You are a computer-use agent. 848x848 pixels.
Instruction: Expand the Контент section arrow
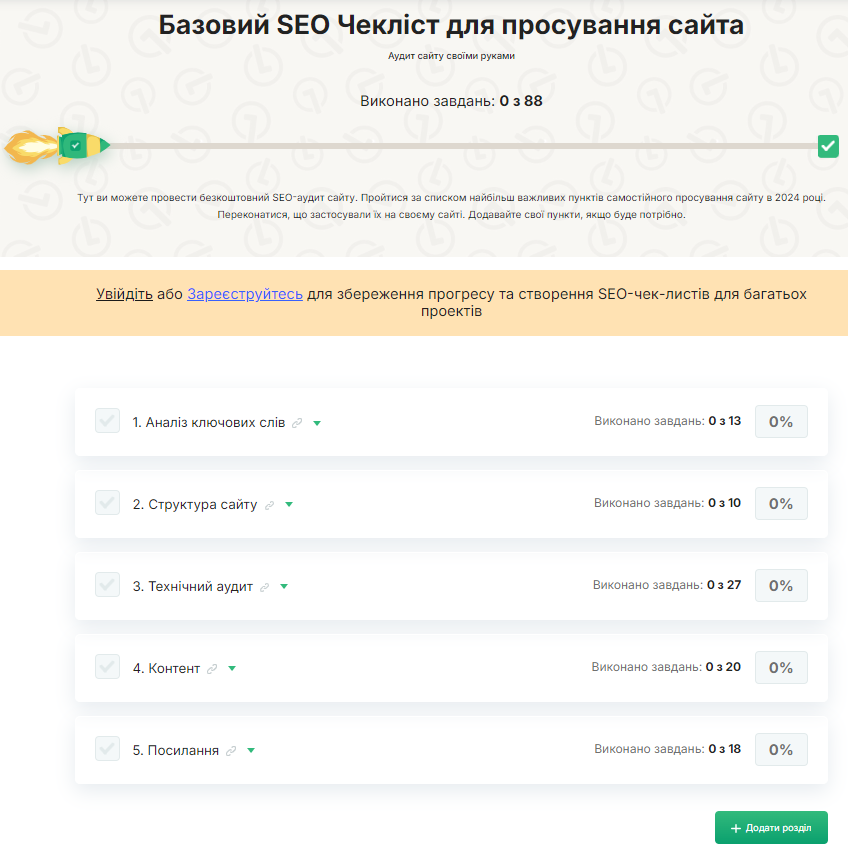click(232, 669)
